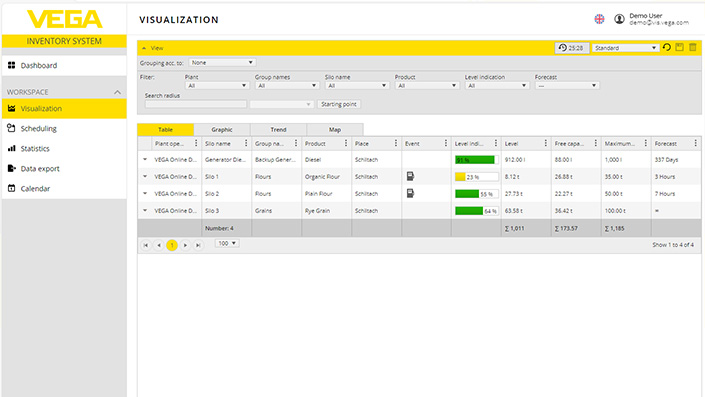This screenshot has height=397, width=705.
Task: Open the 100 rows per page dropdown
Action: (227, 243)
